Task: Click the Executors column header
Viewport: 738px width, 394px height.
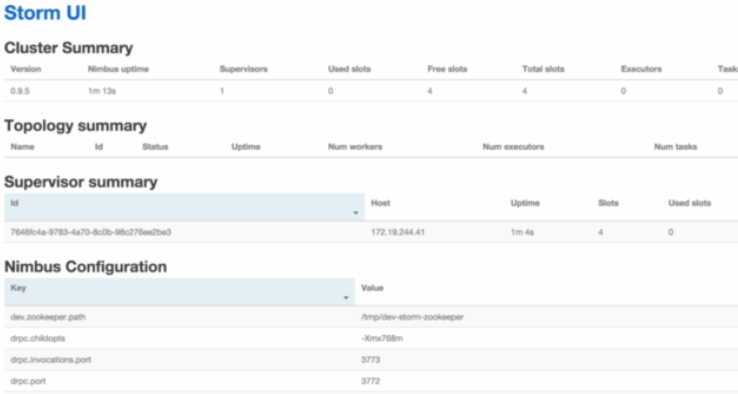Action: pyautogui.click(x=641, y=69)
